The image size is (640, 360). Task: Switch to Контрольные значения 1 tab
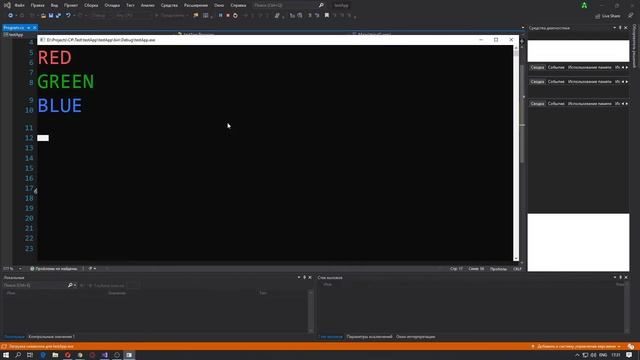coord(51,337)
